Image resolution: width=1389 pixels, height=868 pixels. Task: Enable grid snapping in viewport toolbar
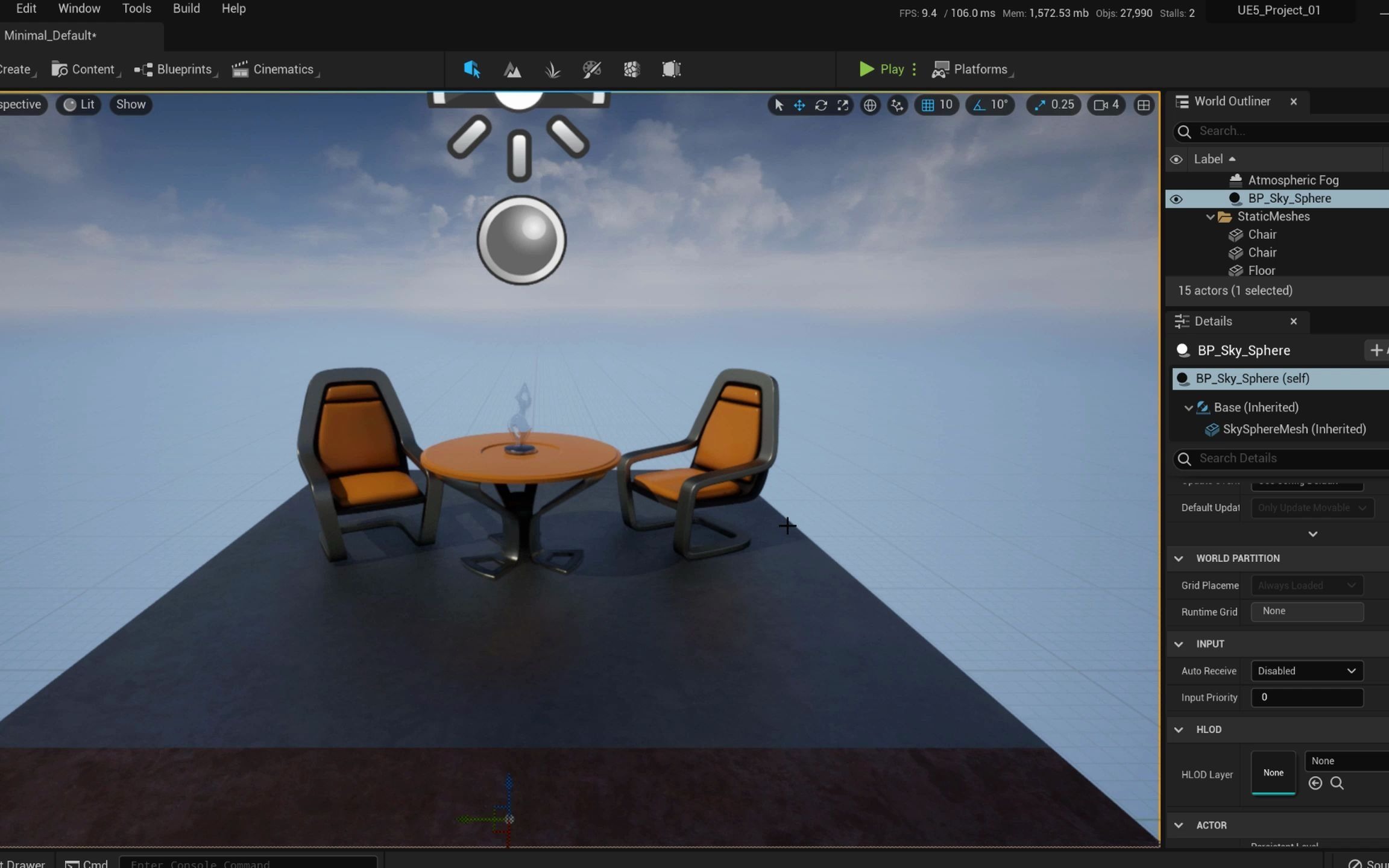(x=936, y=105)
